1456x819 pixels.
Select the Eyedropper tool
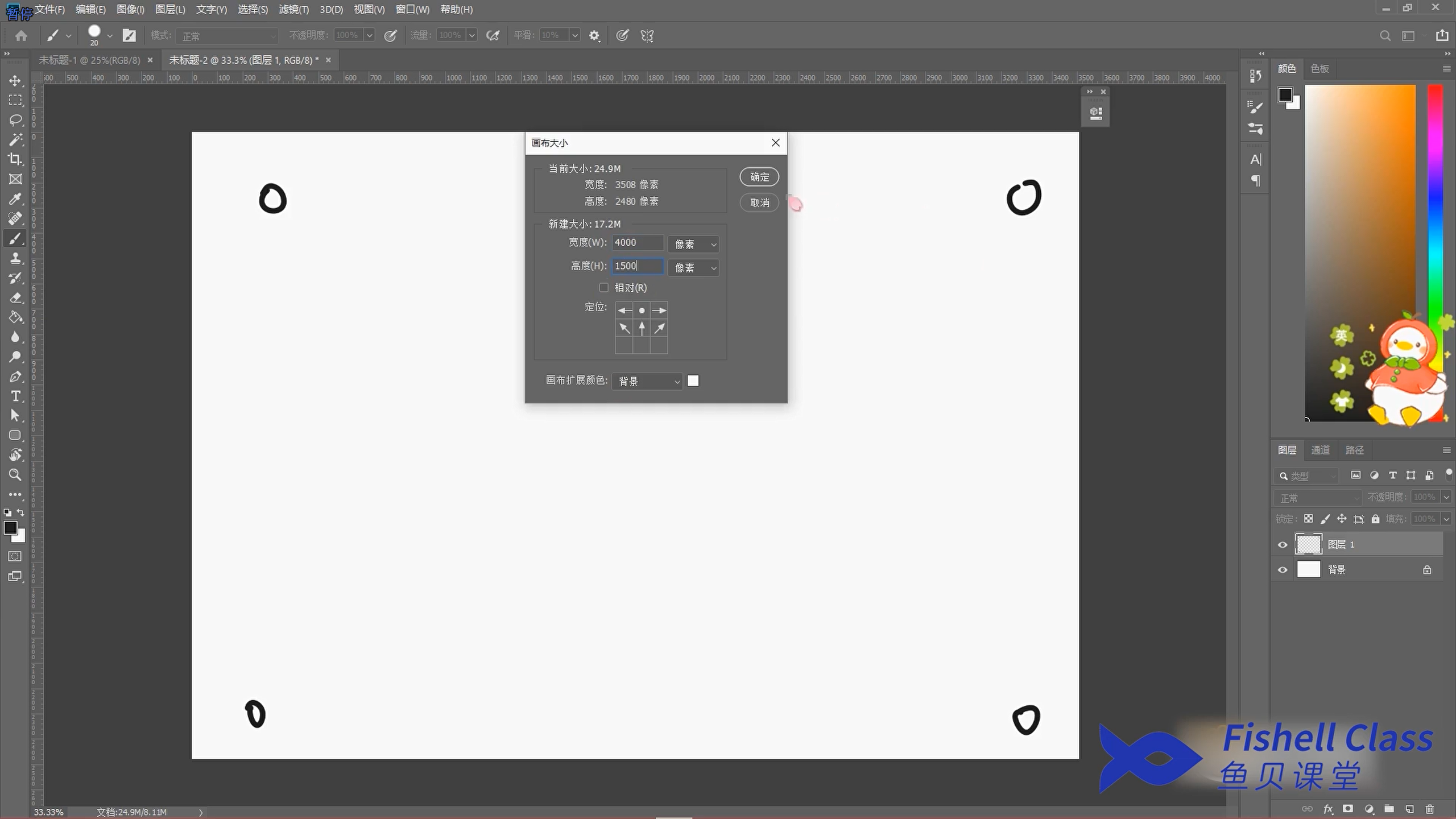pos(15,199)
